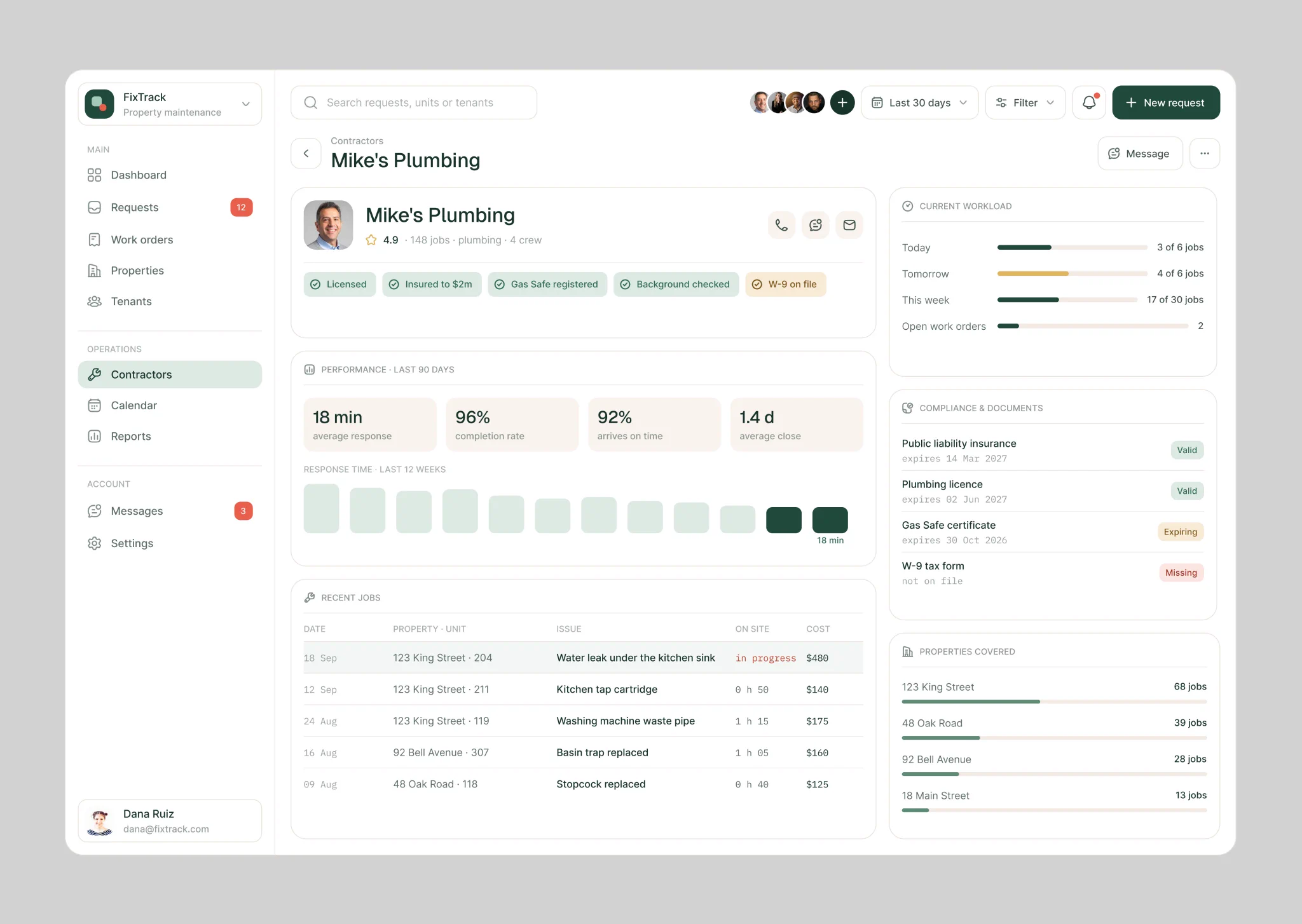Go to Work orders
The width and height of the screenshot is (1302, 924).
tap(170, 240)
